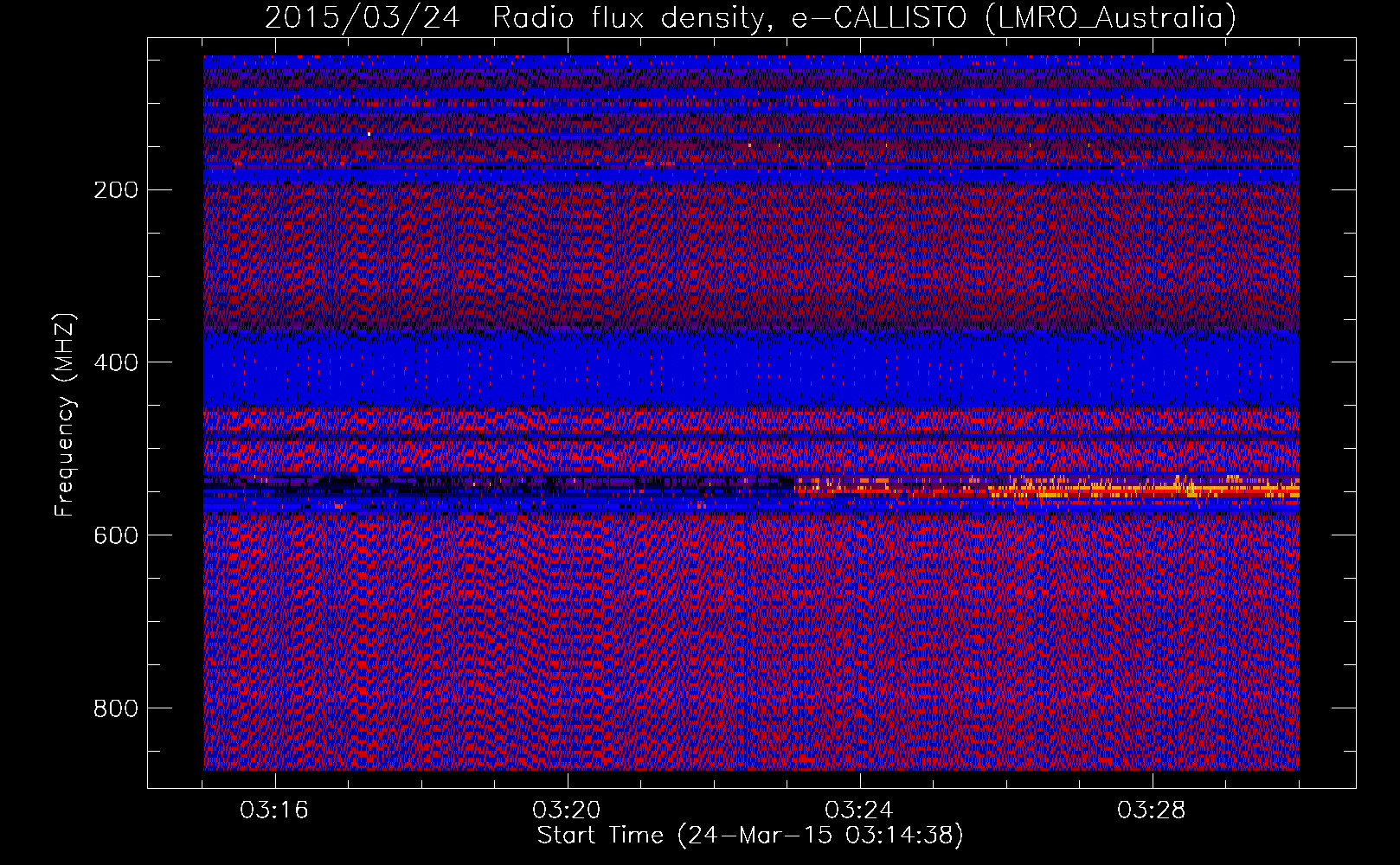Click the 600 frequency tick label

(x=114, y=535)
